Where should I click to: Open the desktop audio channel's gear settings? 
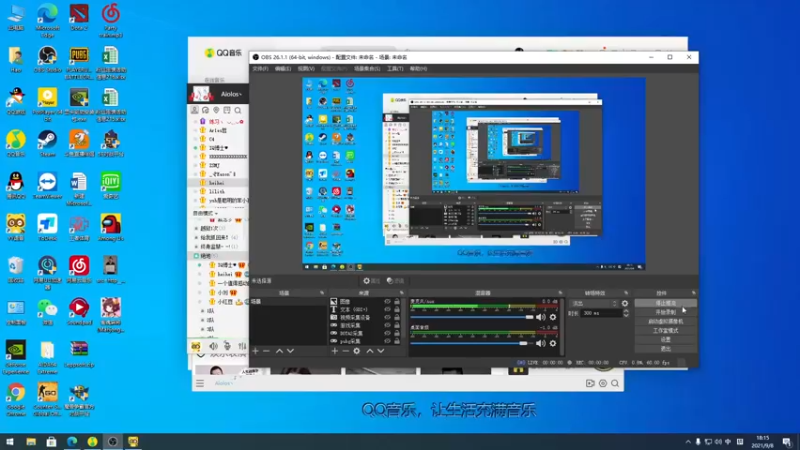[553, 343]
